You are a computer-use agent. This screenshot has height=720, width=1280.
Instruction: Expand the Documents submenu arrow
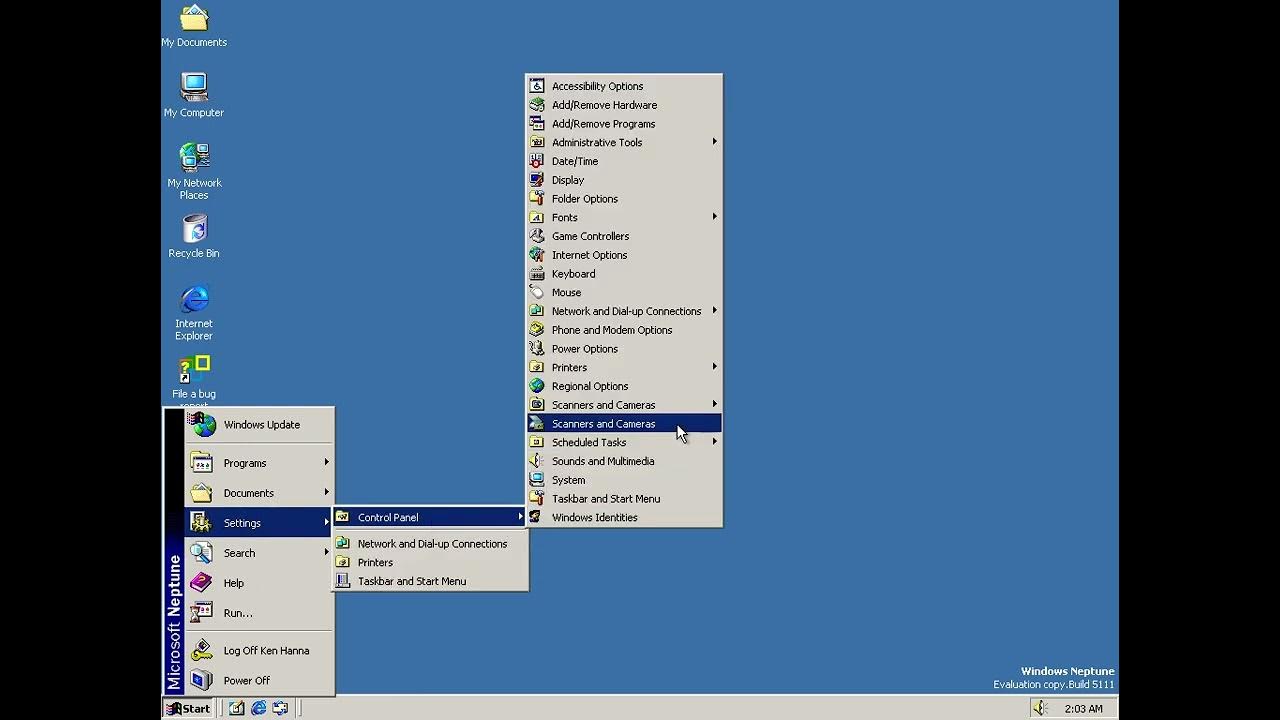coord(326,492)
